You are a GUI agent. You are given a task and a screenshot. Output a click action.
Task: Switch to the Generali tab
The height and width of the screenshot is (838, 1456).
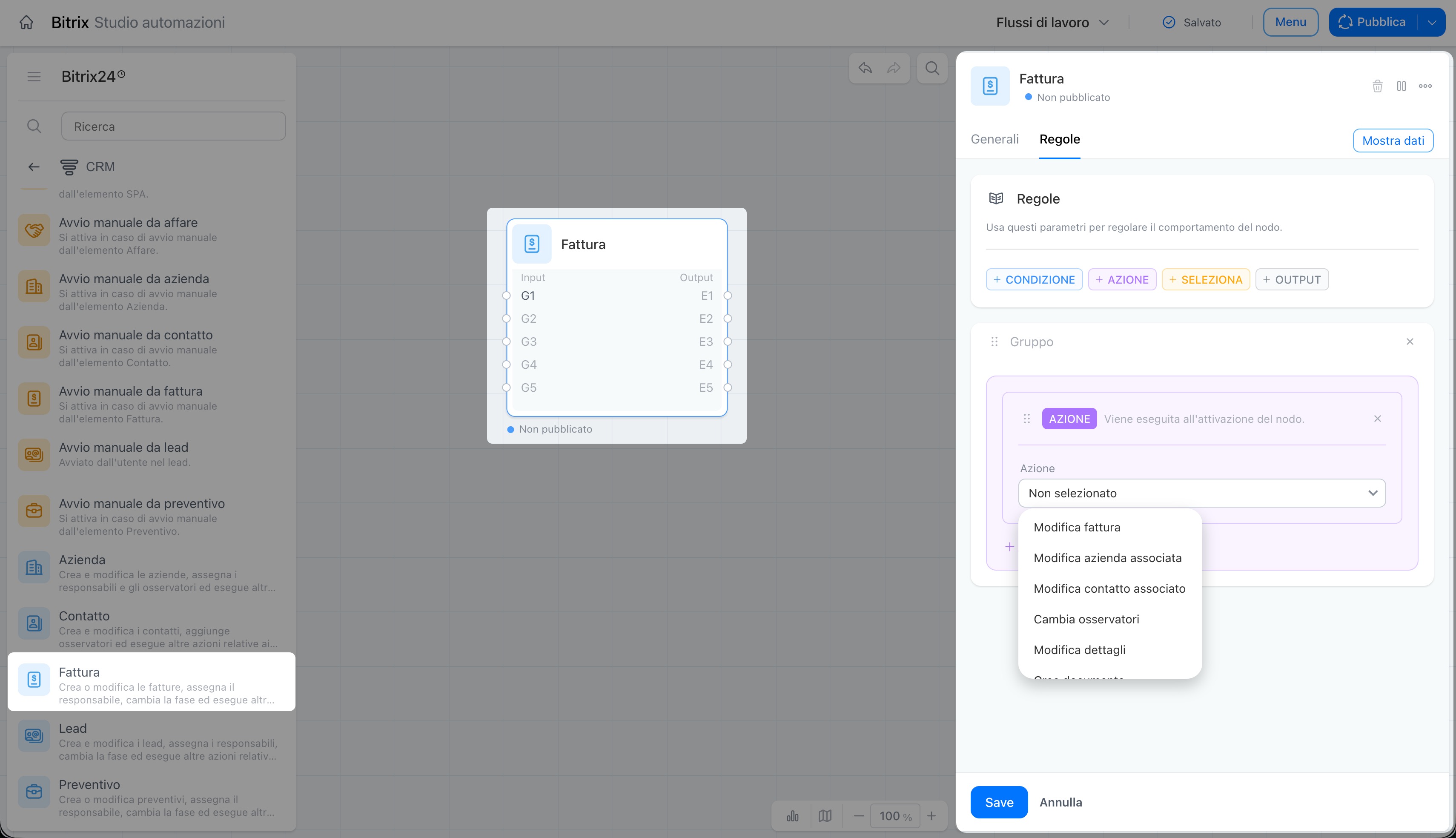pos(995,139)
